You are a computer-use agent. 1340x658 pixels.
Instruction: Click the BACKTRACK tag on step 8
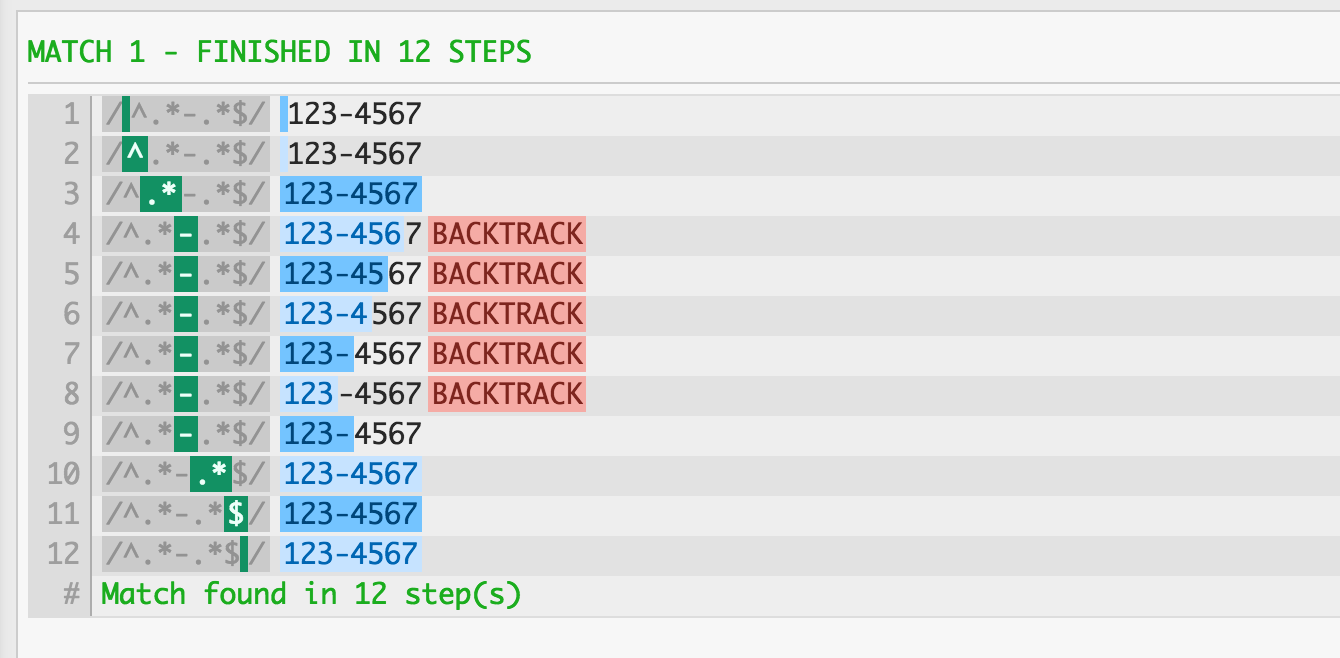[x=507, y=394]
